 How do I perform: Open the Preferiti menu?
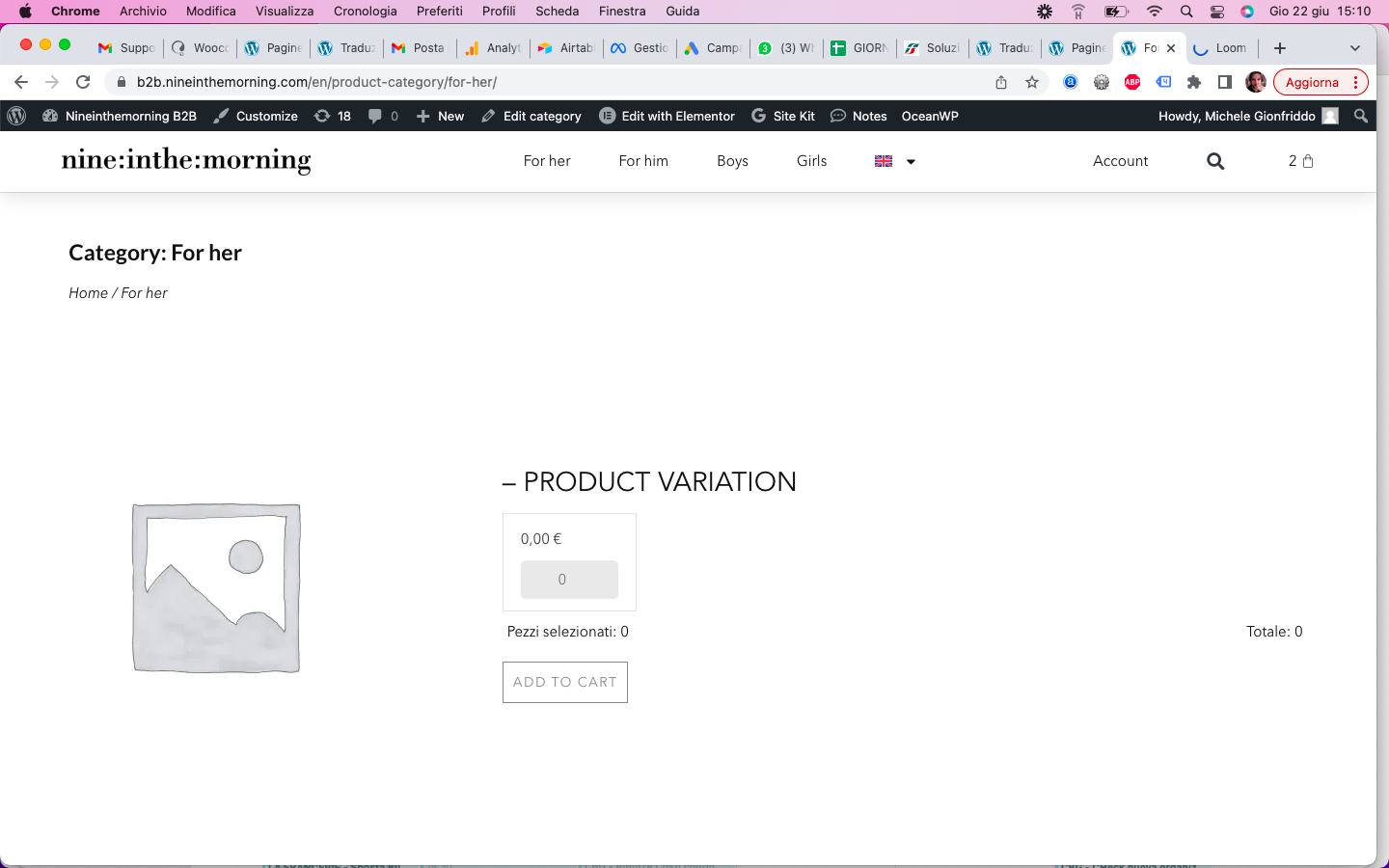click(440, 12)
